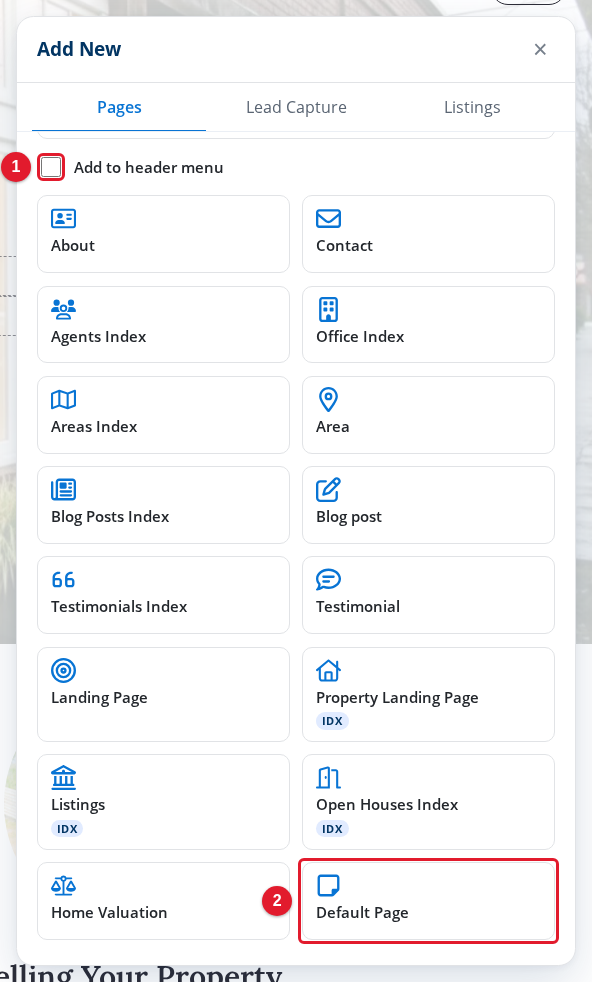Click the Add to header menu label

pos(148,167)
